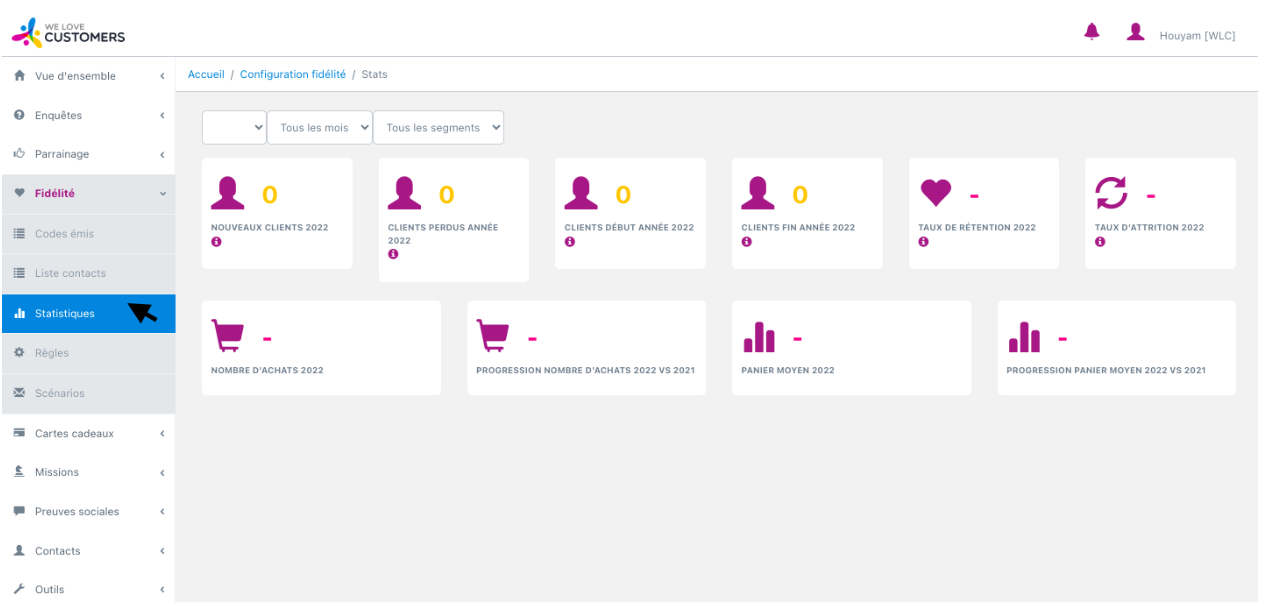Image resolution: width=1264 pixels, height=606 pixels.
Task: Expand the Enquêtes sidebar menu
Action: 87,115
